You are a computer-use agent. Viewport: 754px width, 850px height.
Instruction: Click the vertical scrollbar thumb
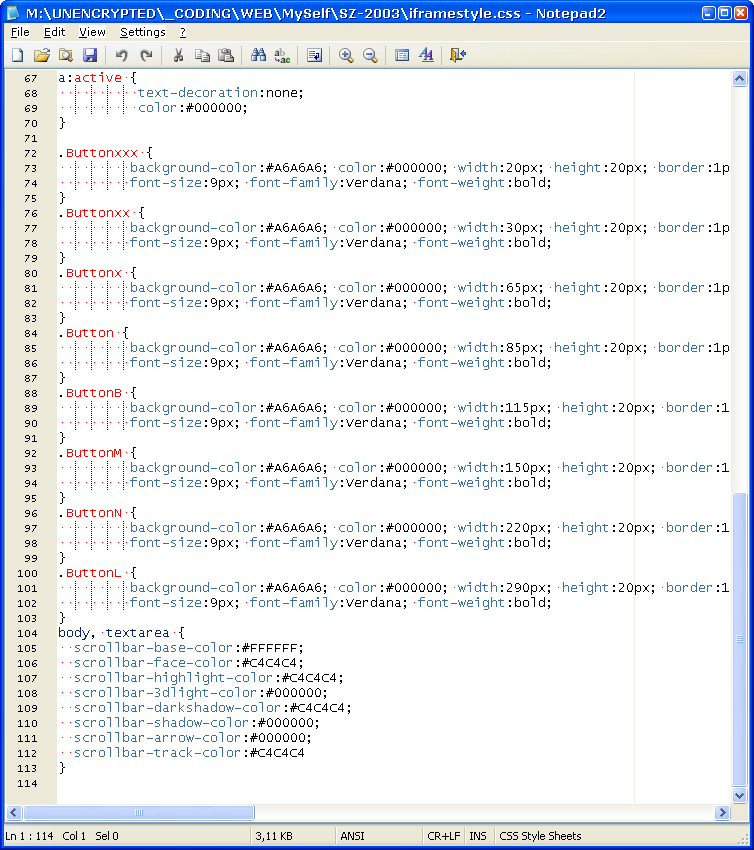point(739,639)
